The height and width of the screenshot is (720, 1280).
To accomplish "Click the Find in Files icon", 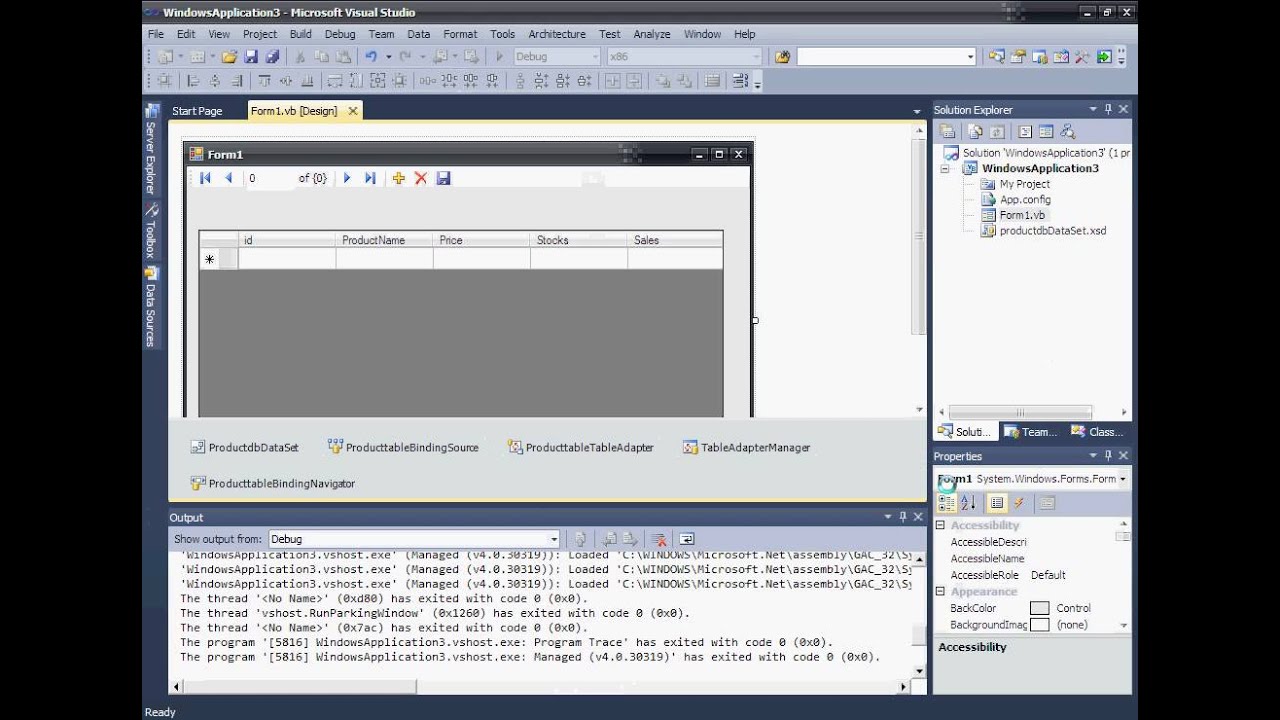I will (x=782, y=57).
